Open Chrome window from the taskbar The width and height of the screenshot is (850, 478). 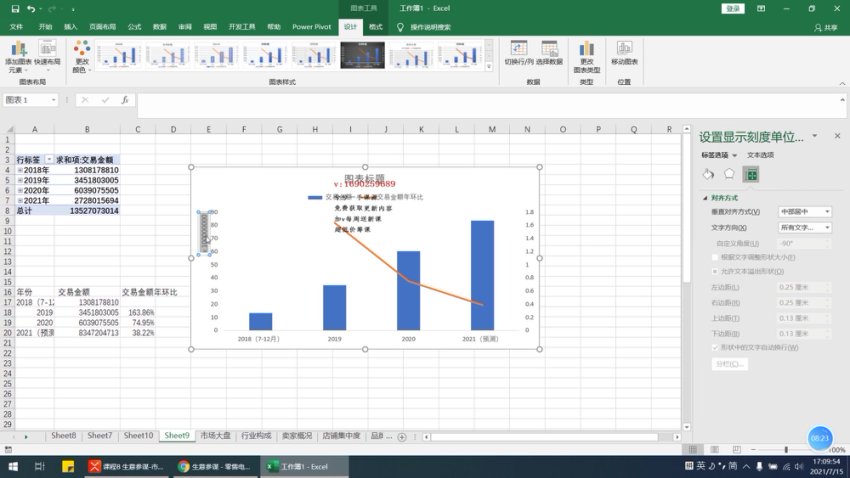[210, 466]
